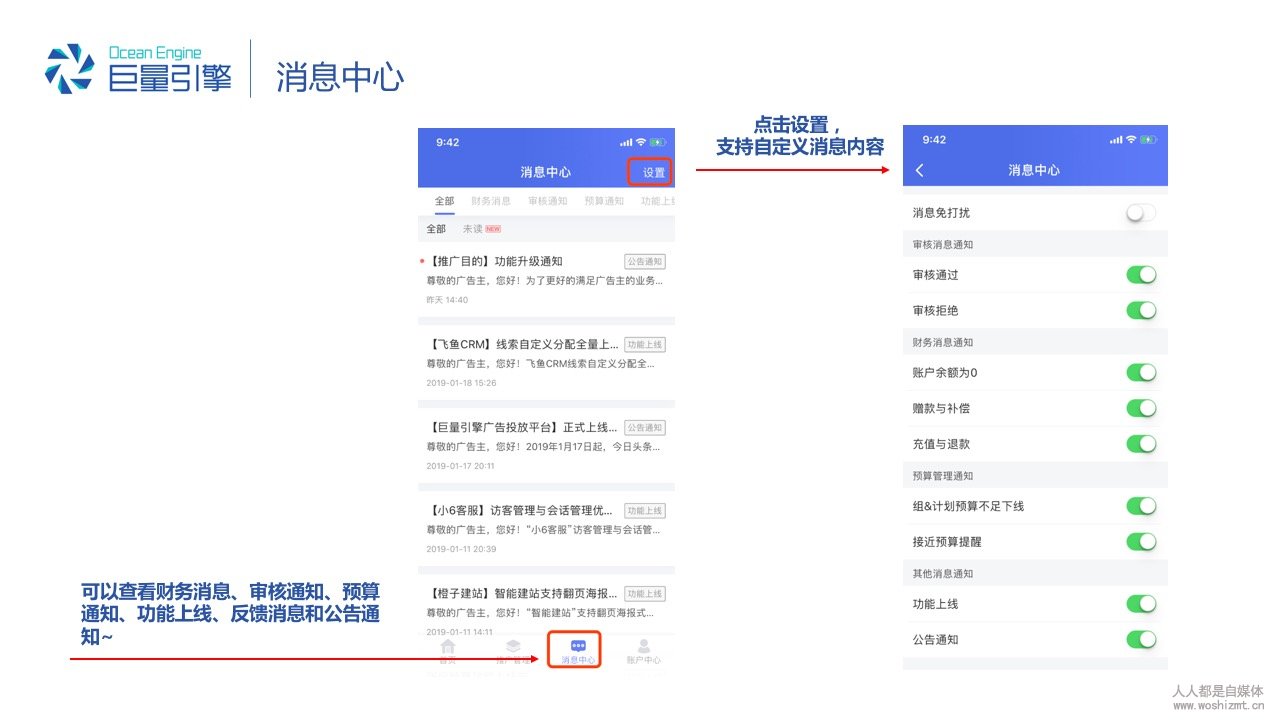Screen dimensions: 1280x720
Task: Tap the Wi-Fi icon in right phone status bar
Action: click(x=1131, y=140)
